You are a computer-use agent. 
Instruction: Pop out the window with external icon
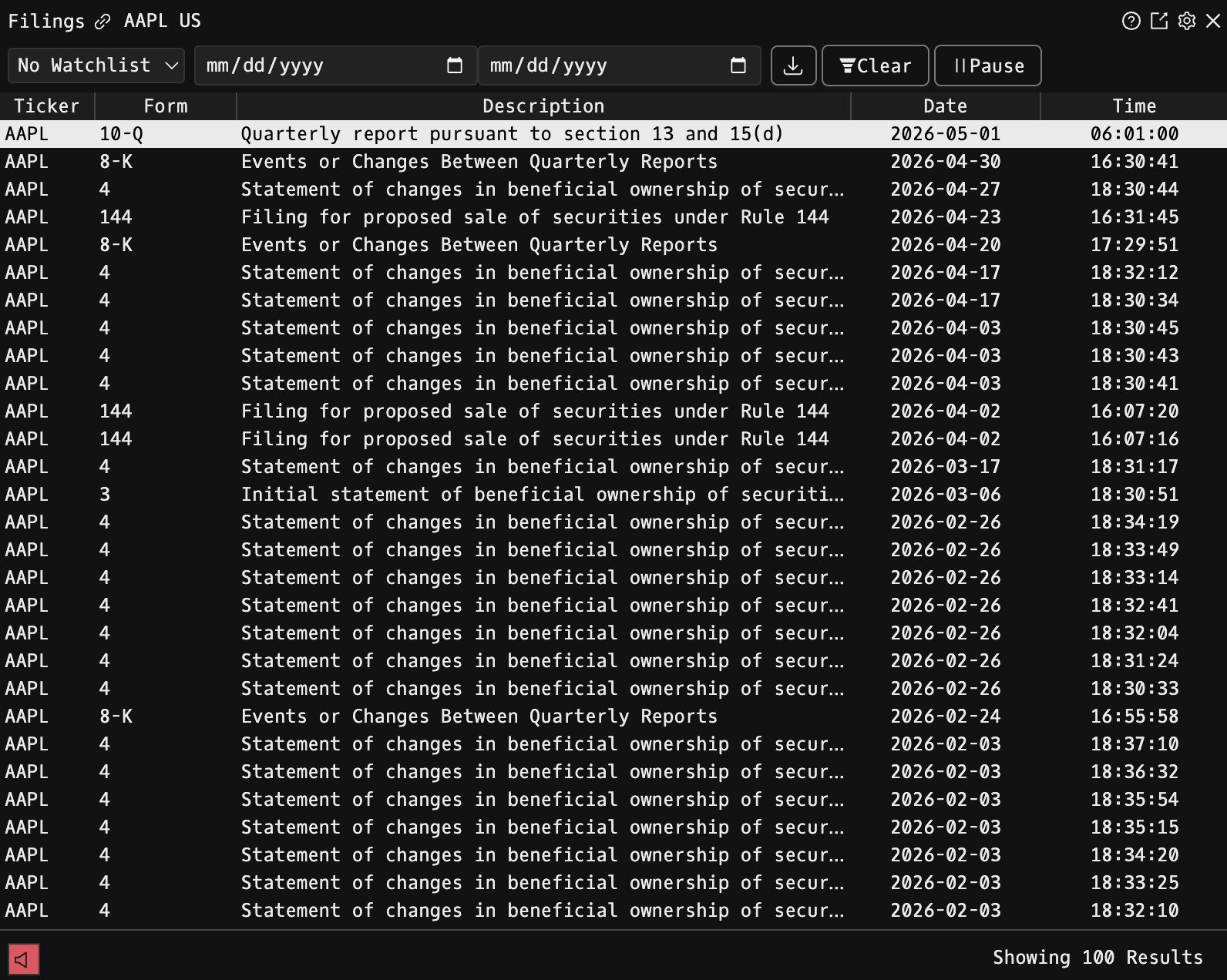[x=1159, y=21]
